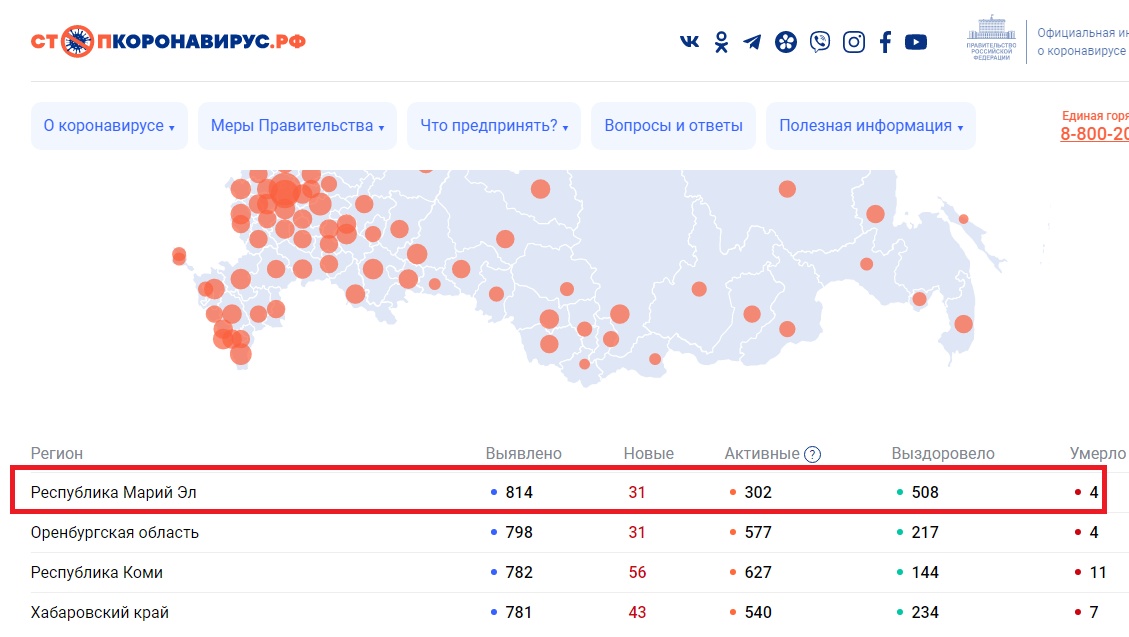Click the question mark help icon beside Активные
The width and height of the screenshot is (1129, 637).
(x=812, y=454)
